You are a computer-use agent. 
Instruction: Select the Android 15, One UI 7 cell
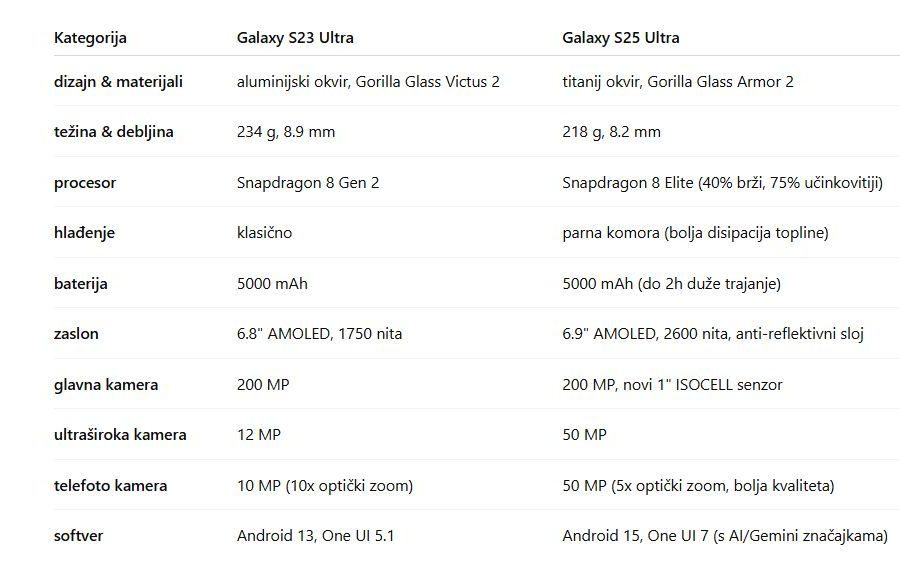pyautogui.click(x=725, y=535)
